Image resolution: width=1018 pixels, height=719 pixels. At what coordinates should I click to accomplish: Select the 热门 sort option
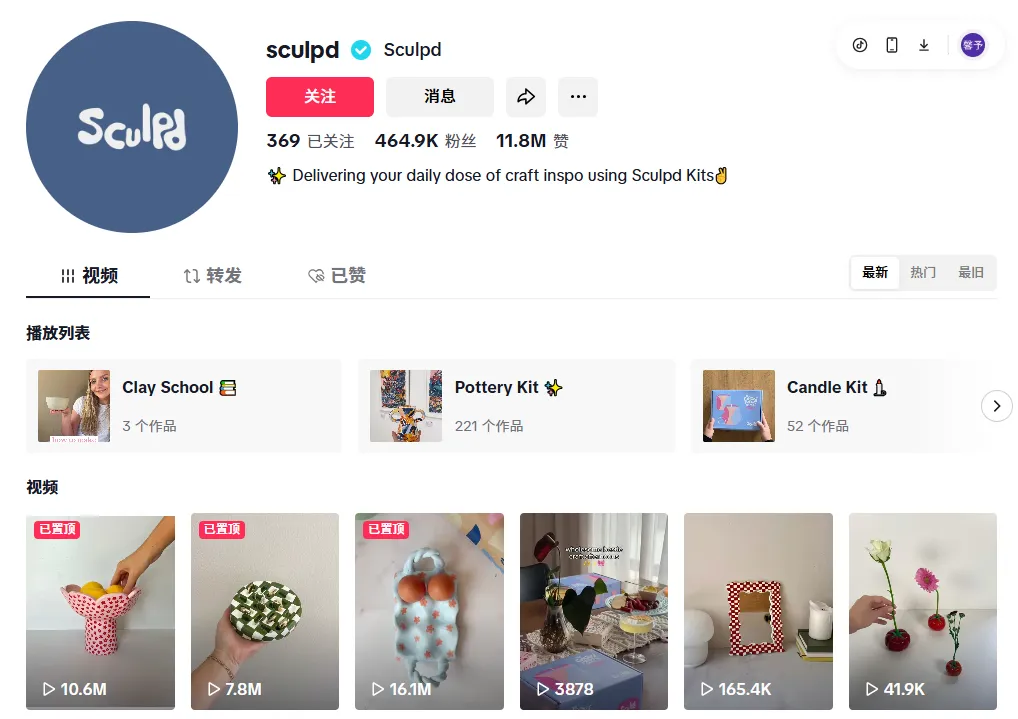coord(923,273)
